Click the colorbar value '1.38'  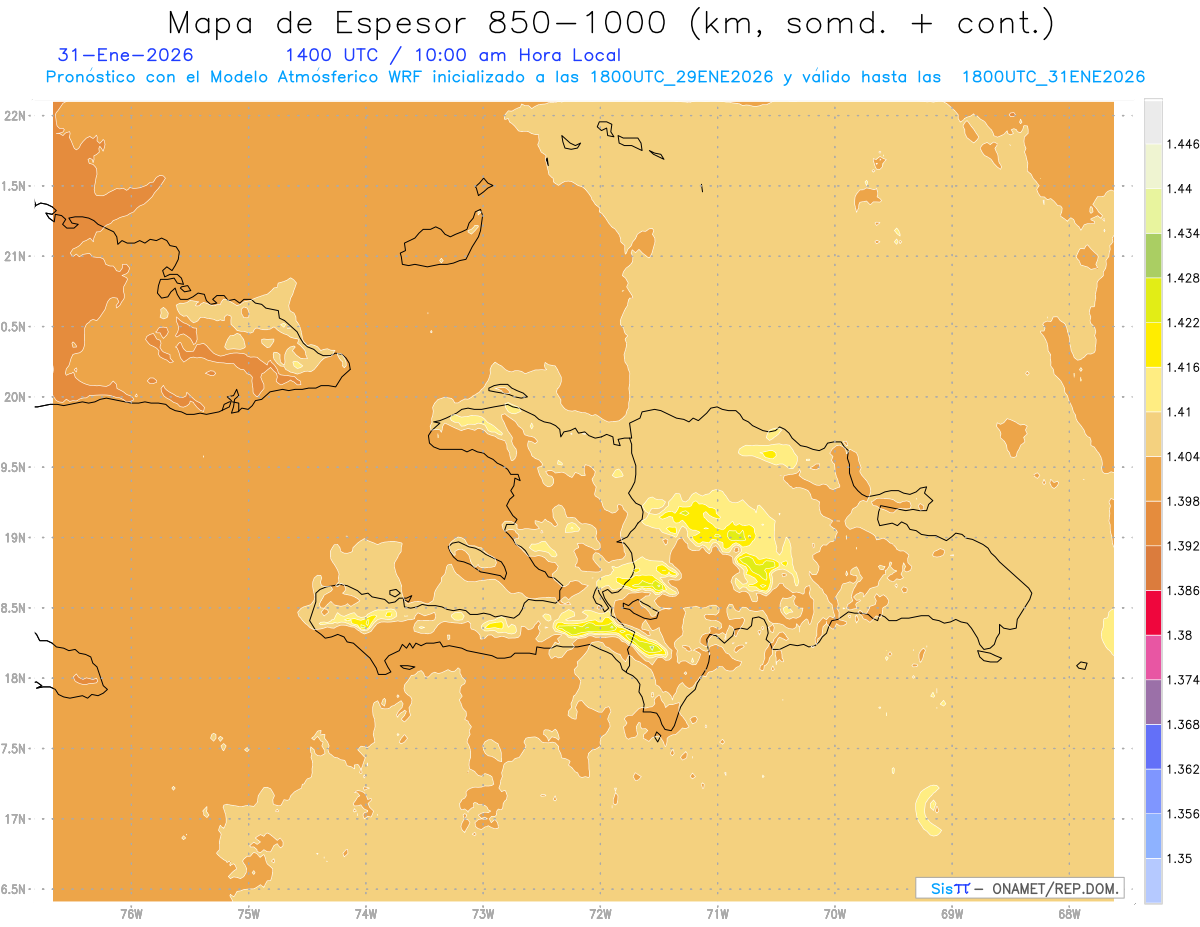1181,635
